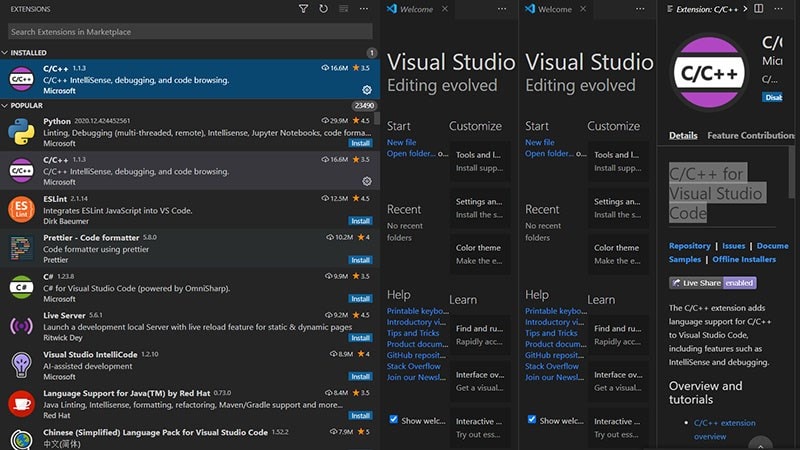Install the Live Server extension
Screen dimensions: 800x450
coord(360,338)
